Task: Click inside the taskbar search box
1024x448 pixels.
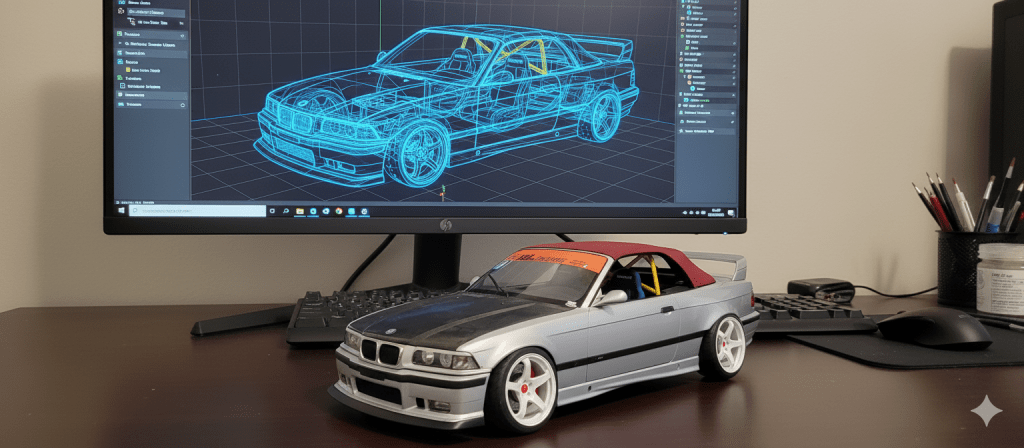Action: pyautogui.click(x=200, y=211)
